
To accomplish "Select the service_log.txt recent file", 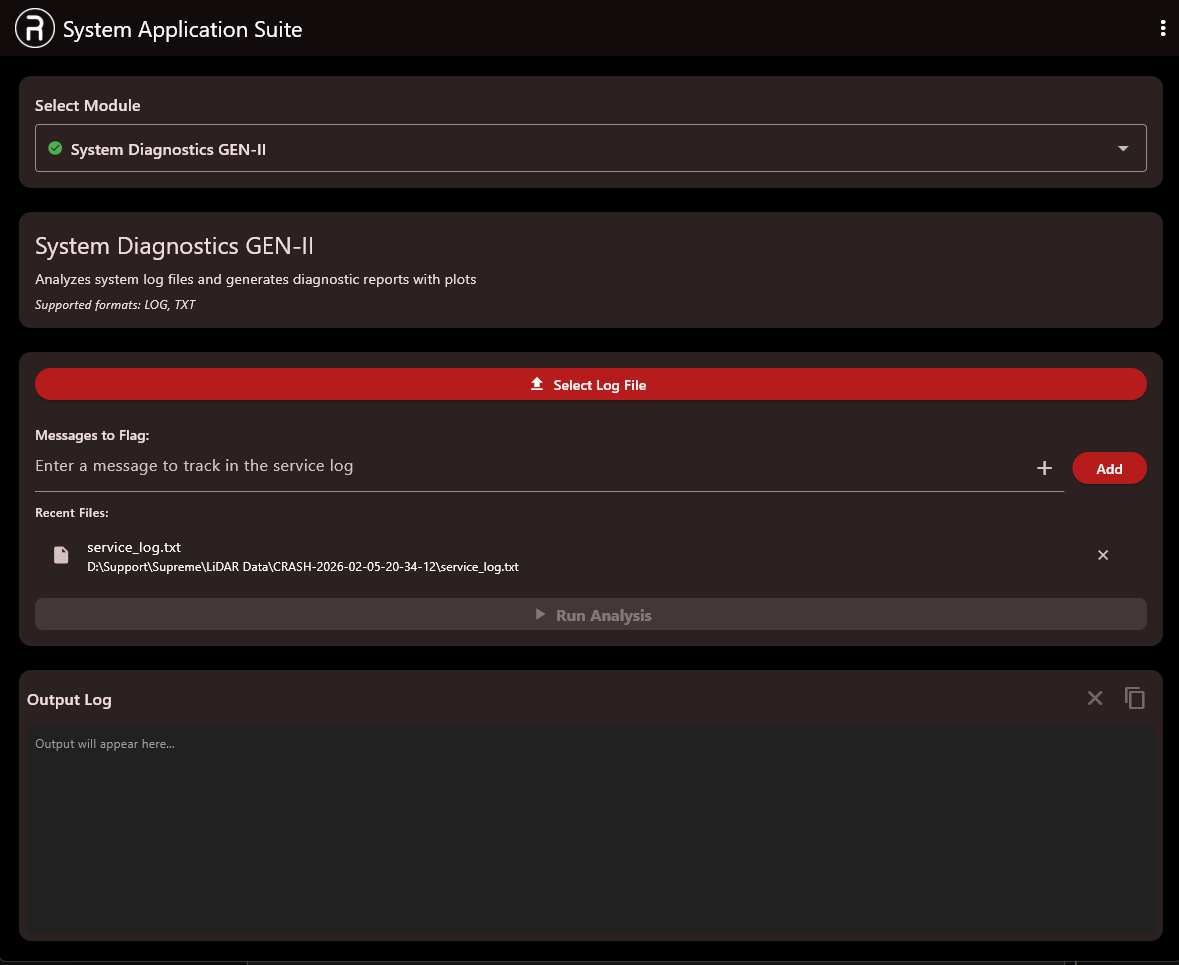I will point(134,547).
